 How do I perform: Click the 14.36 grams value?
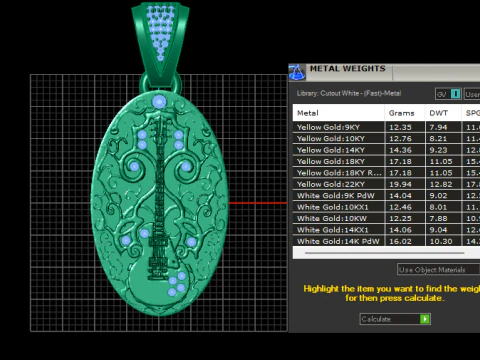tap(400, 150)
